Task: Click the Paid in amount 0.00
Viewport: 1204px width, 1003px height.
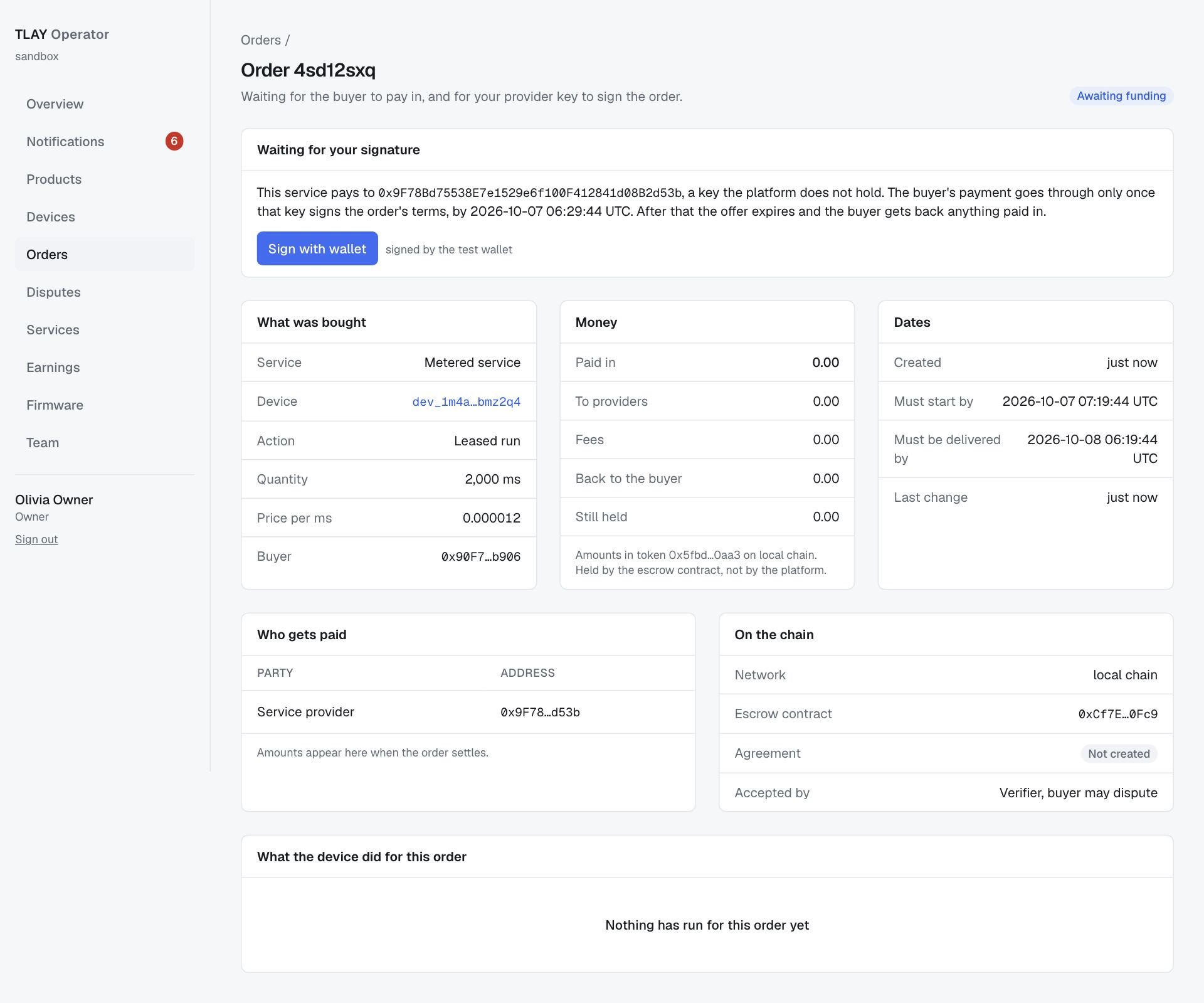Action: [x=825, y=363]
